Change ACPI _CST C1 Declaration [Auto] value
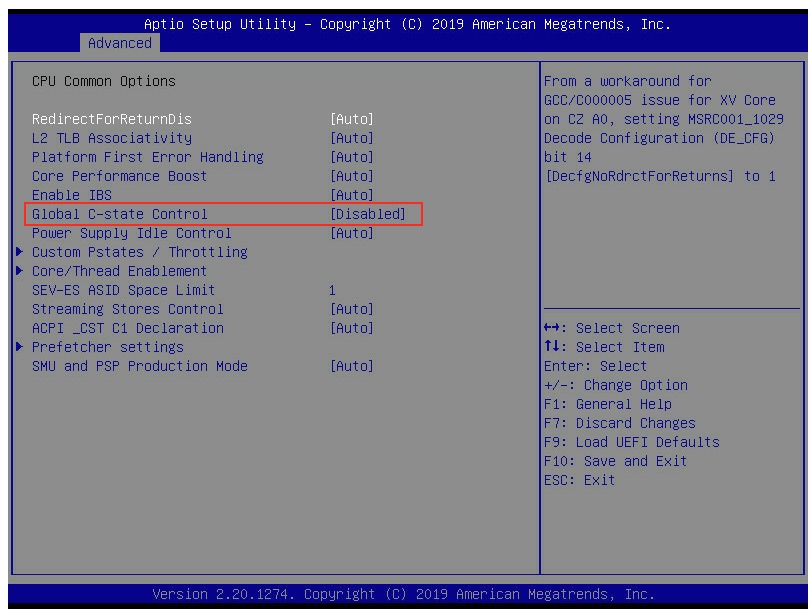Viewport: 811px width, 614px height. (352, 328)
